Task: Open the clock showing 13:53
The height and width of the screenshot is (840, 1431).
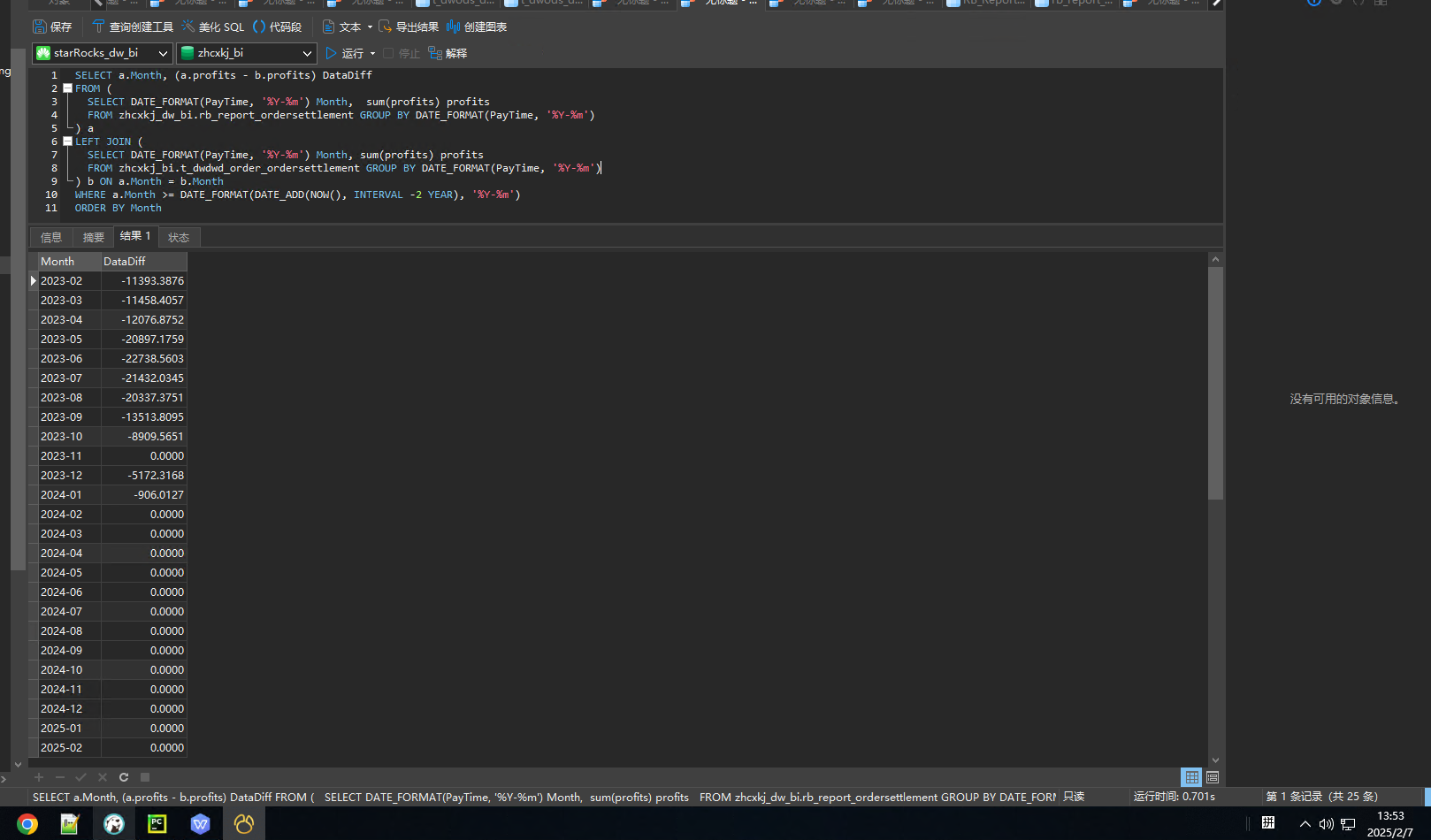Action: coord(1390,824)
